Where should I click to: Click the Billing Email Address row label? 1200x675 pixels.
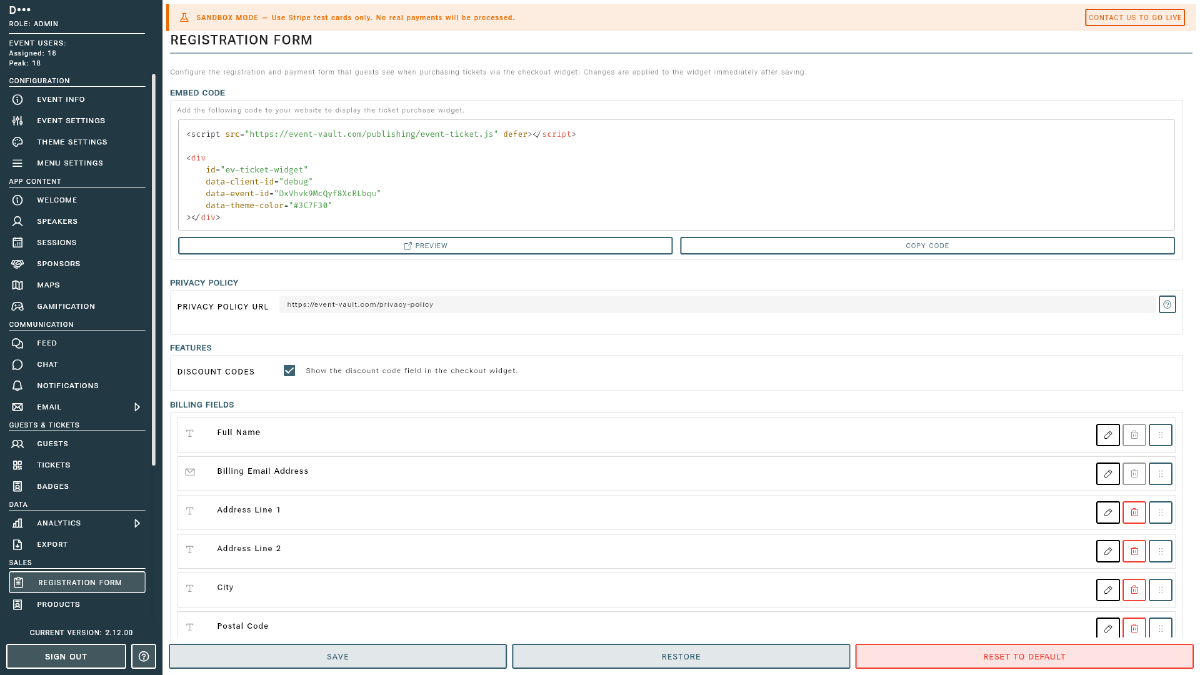point(262,471)
